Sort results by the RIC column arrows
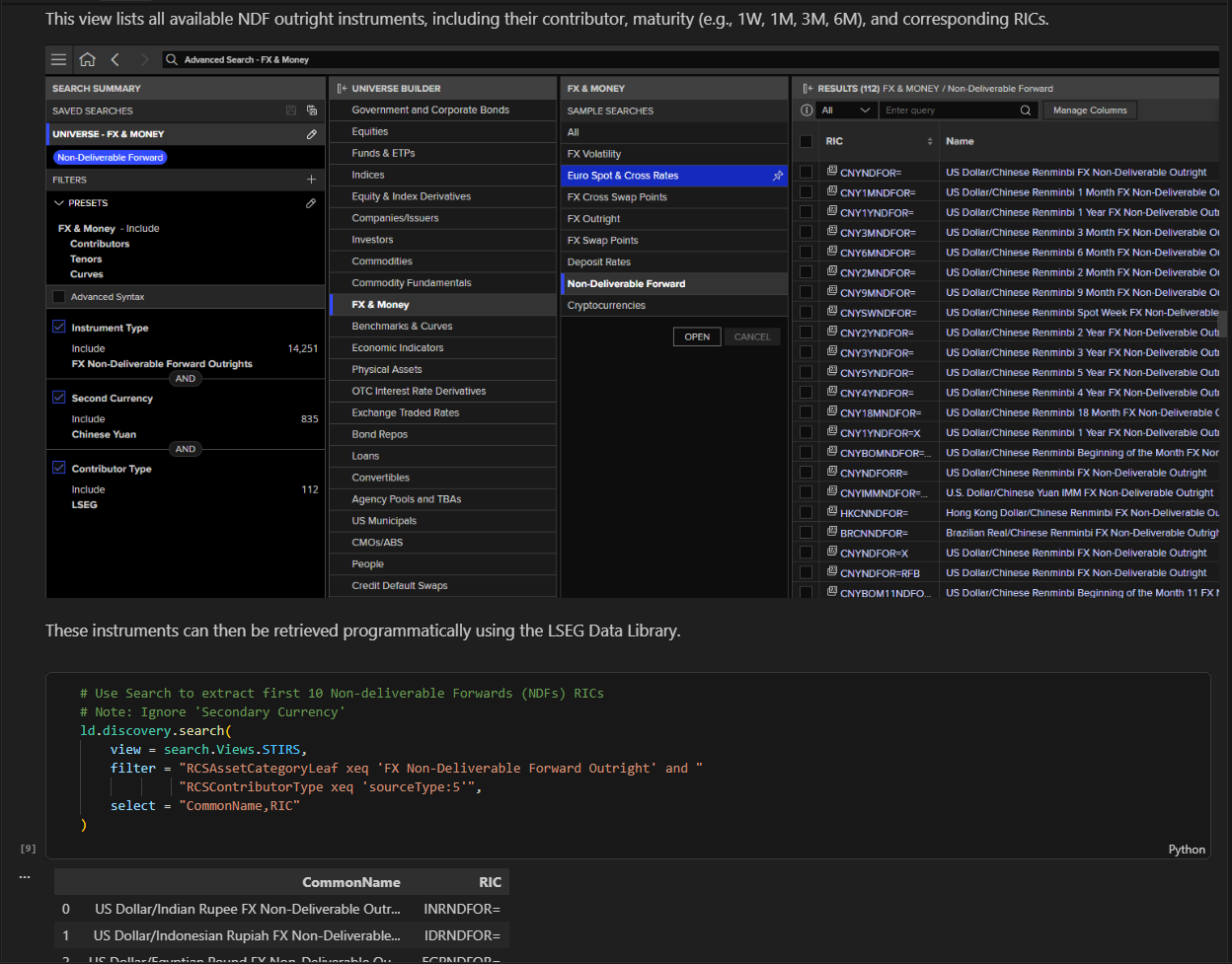This screenshot has width=1232, height=964. click(930, 142)
